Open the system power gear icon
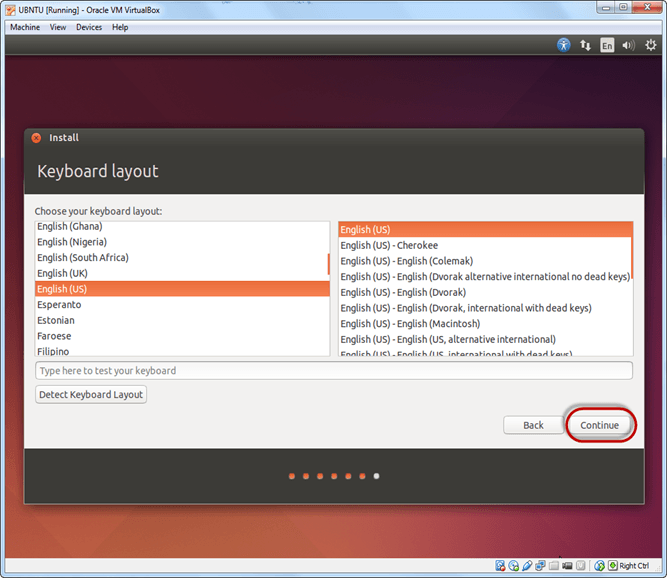The image size is (667, 578). pyautogui.click(x=651, y=45)
